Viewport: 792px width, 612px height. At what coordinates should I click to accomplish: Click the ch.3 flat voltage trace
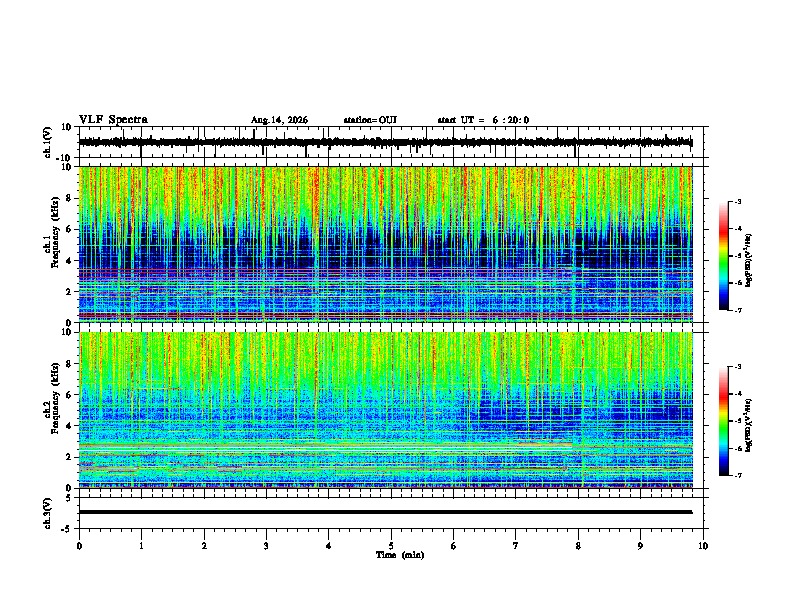pyautogui.click(x=385, y=512)
